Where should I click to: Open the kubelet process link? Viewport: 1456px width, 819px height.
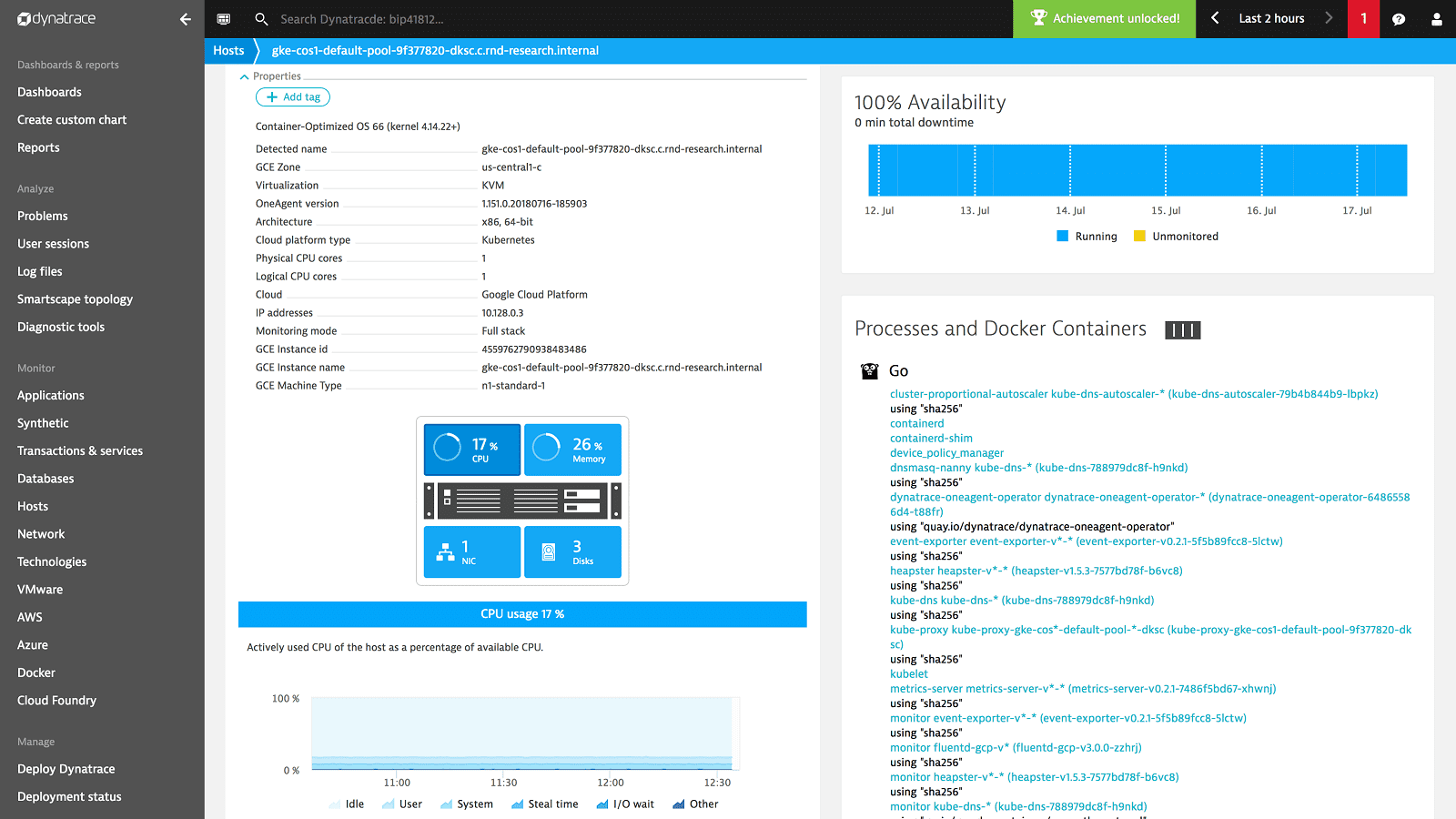click(x=909, y=674)
